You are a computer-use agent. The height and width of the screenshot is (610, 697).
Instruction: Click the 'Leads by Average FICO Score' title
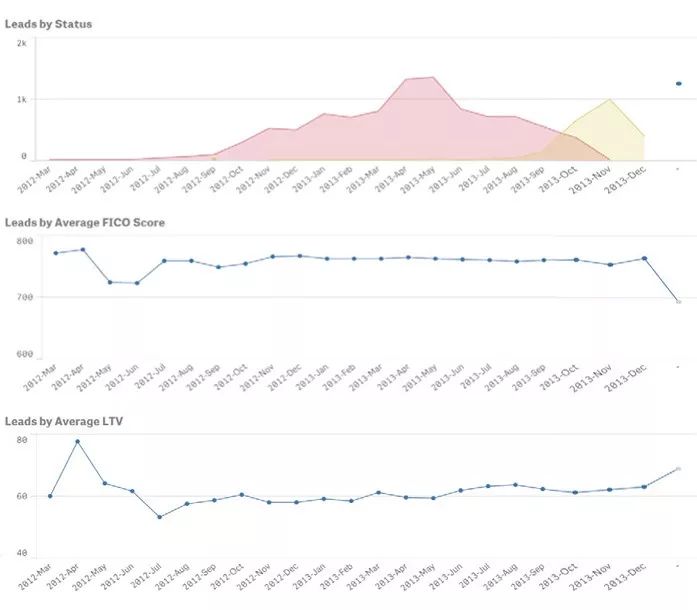85,222
